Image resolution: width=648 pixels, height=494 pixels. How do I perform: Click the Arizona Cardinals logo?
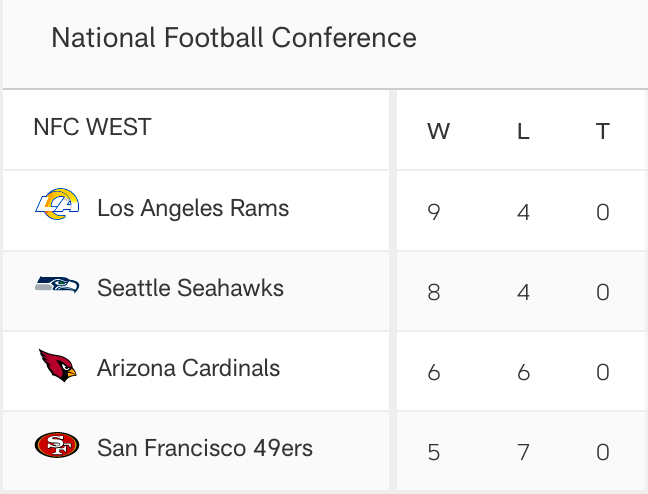click(x=57, y=365)
